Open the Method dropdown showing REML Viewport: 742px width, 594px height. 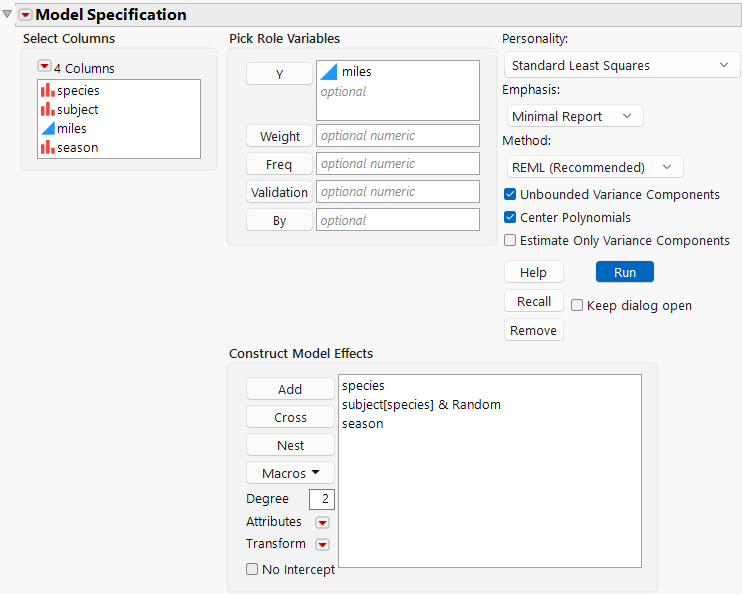(x=594, y=168)
